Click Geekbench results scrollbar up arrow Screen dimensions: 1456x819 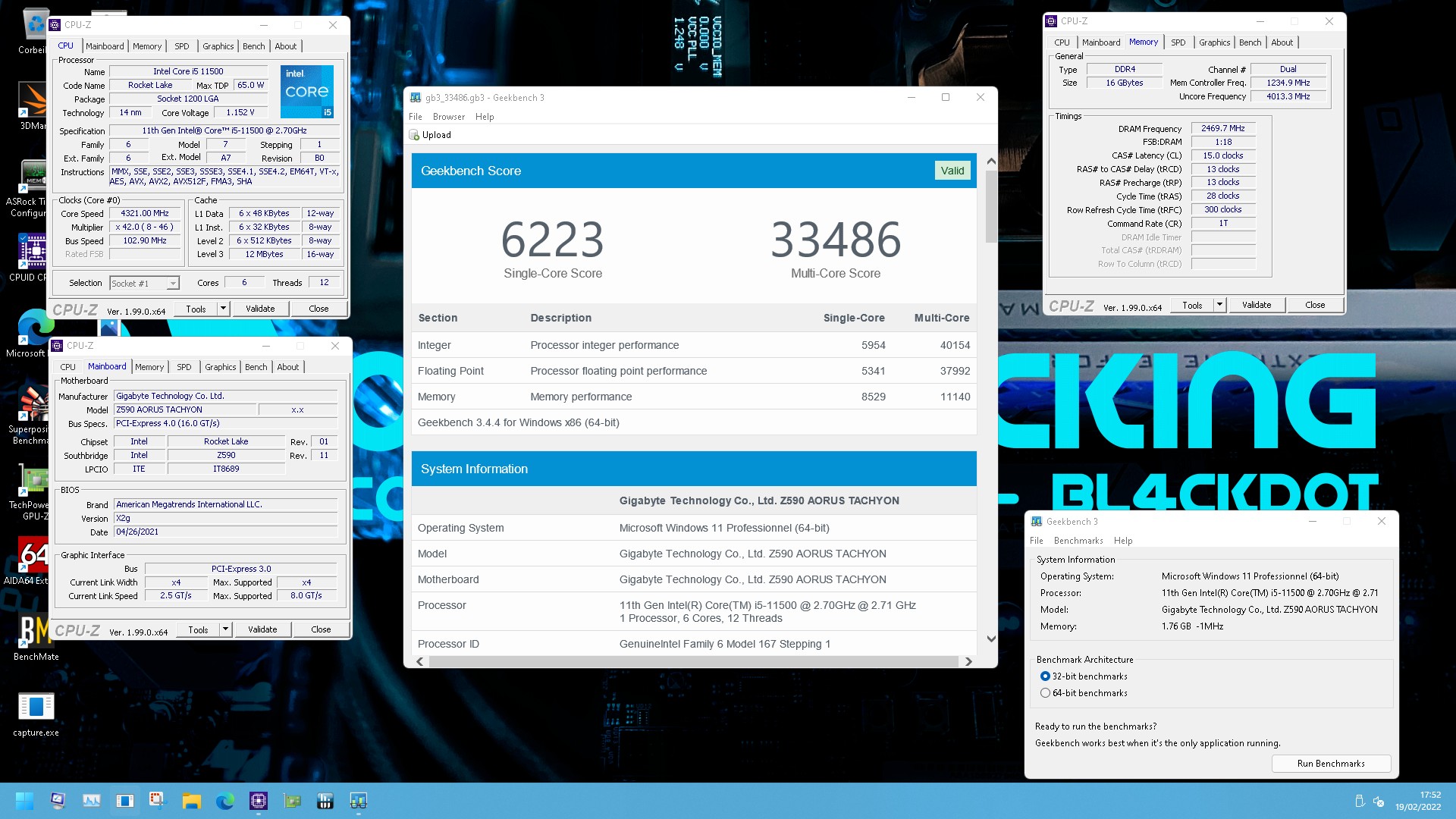coord(991,162)
